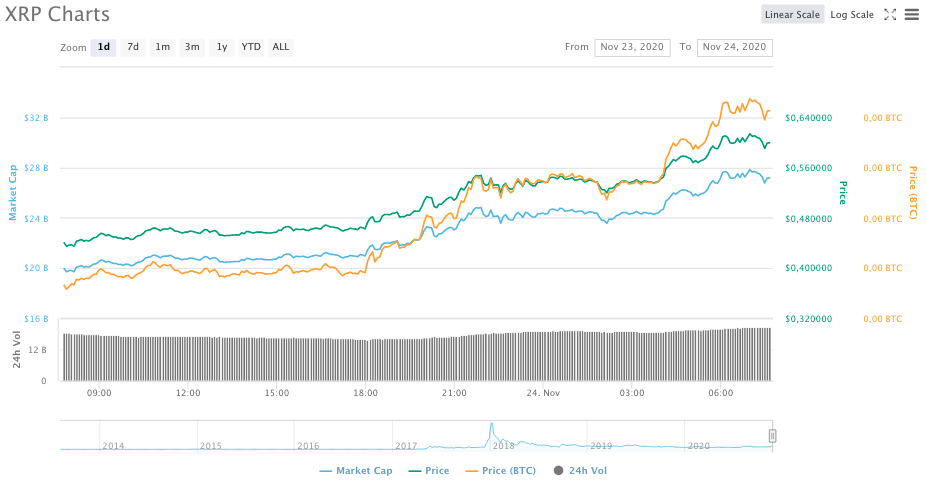Viewport: 926px width, 482px height.
Task: Switch to Log Scale
Action: pyautogui.click(x=852, y=15)
